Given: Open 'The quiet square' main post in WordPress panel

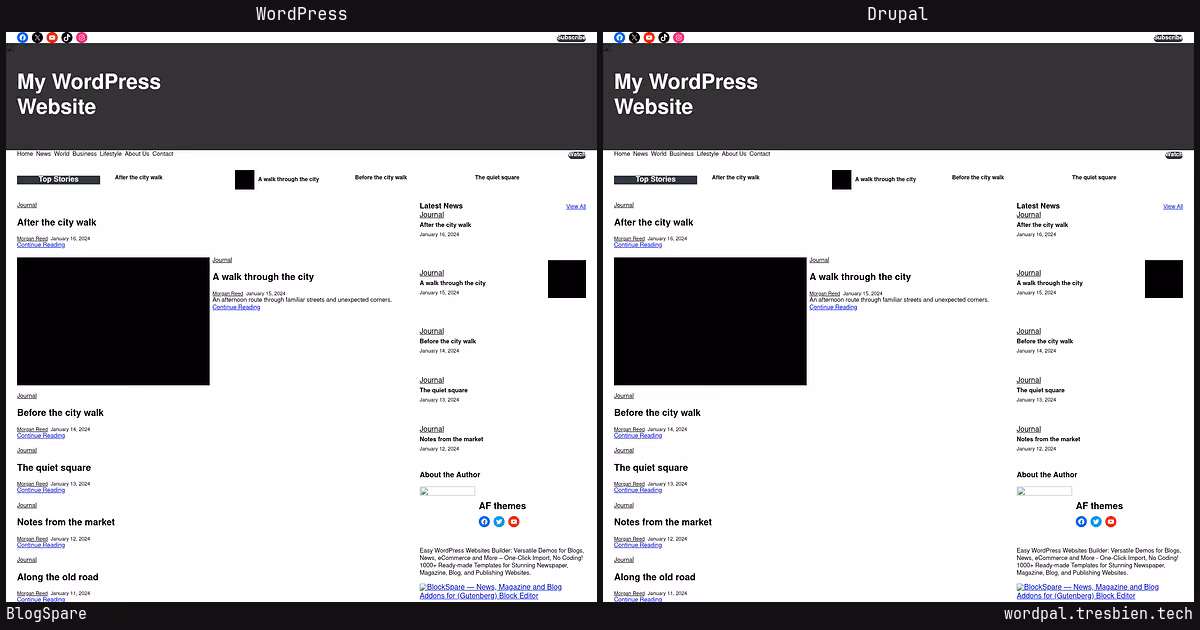Looking at the screenshot, I should [54, 468].
